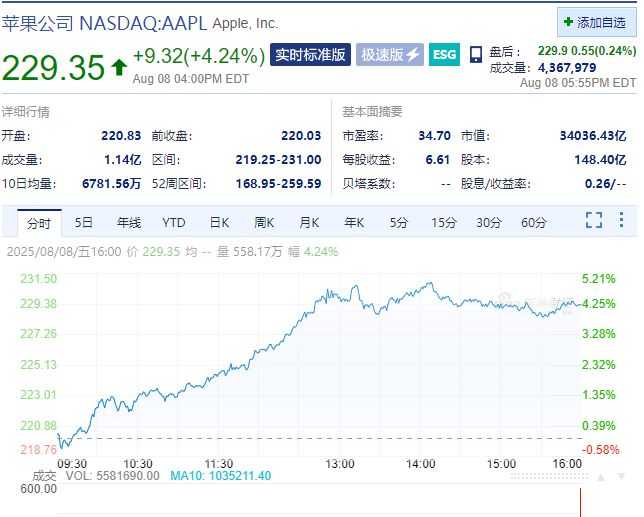Click the chart settings icon right of fullscreen
This screenshot has width=644, height=517.
coord(624,221)
